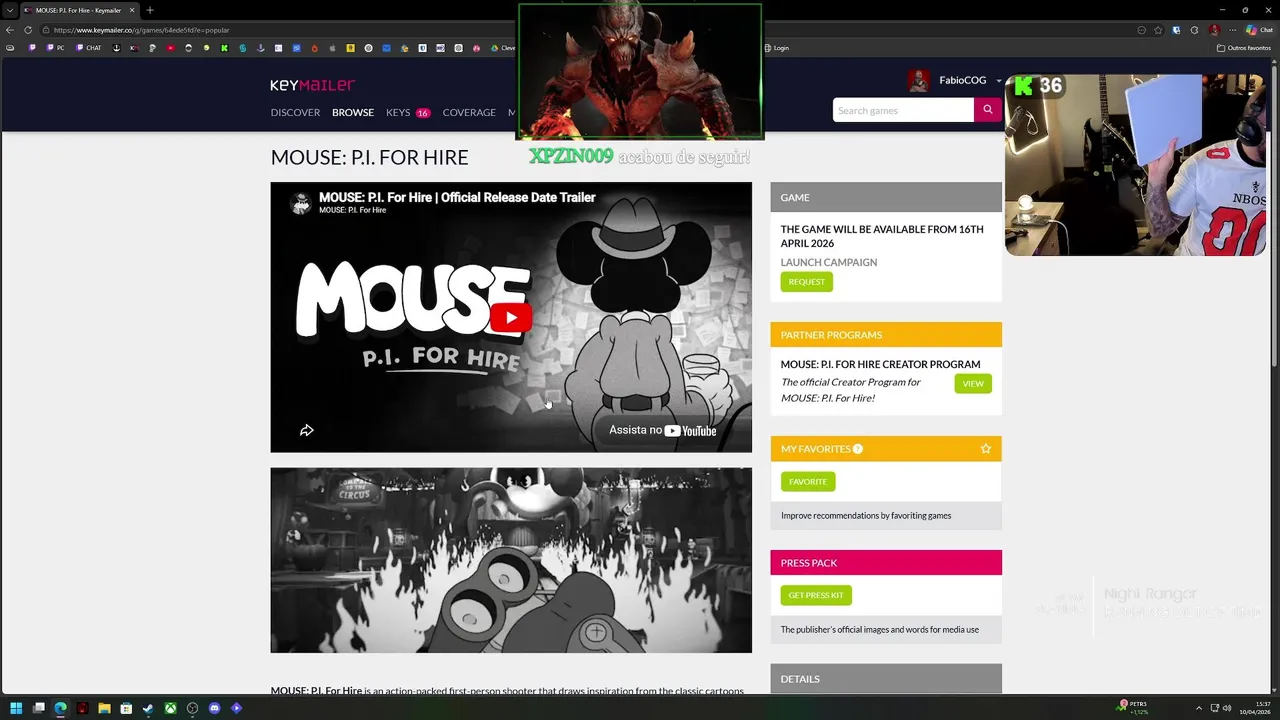Click the MOUSE: P.I. FOR HIRE page heading
The image size is (1280, 720).
tap(369, 157)
